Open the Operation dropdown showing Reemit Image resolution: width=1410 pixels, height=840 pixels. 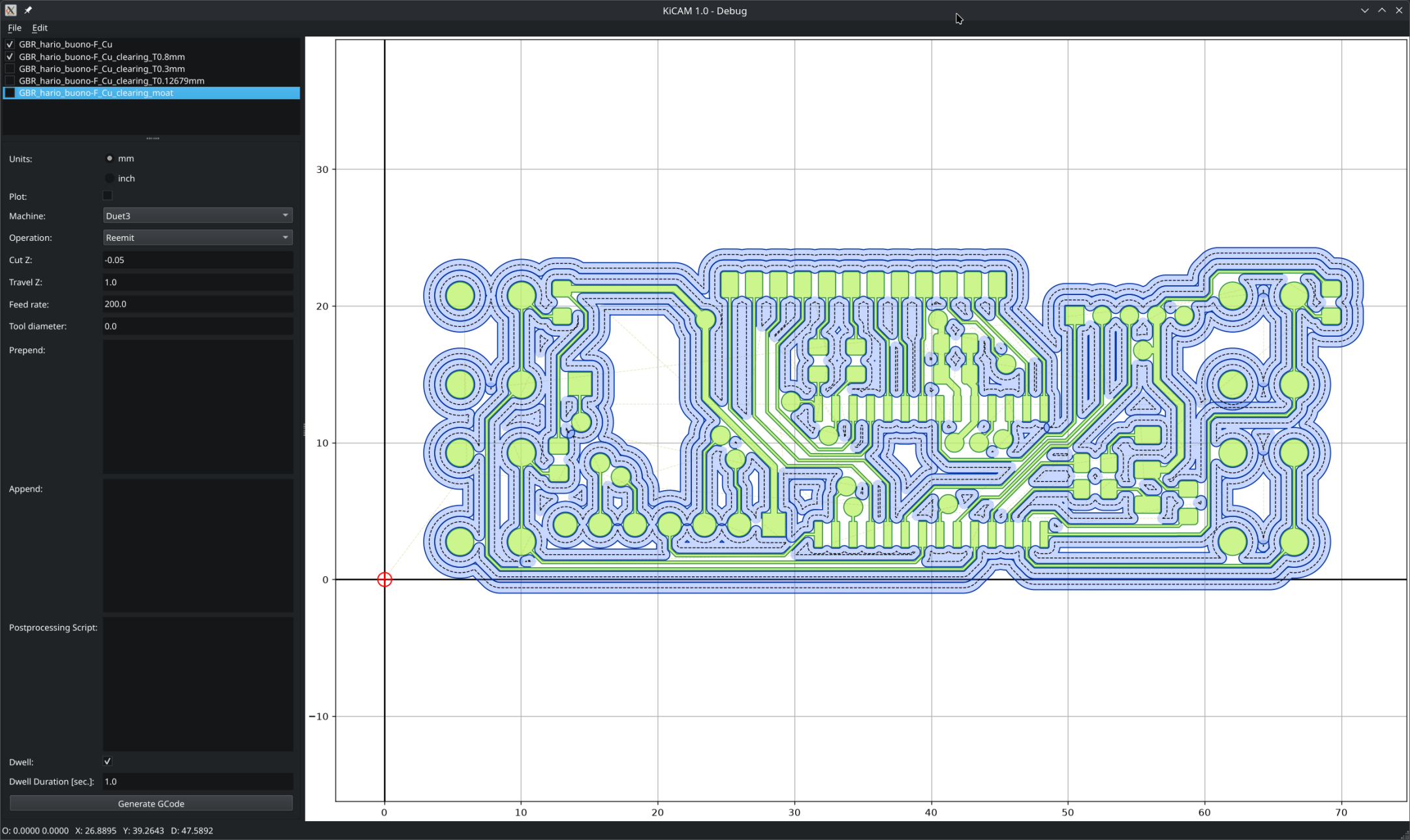pyautogui.click(x=198, y=238)
